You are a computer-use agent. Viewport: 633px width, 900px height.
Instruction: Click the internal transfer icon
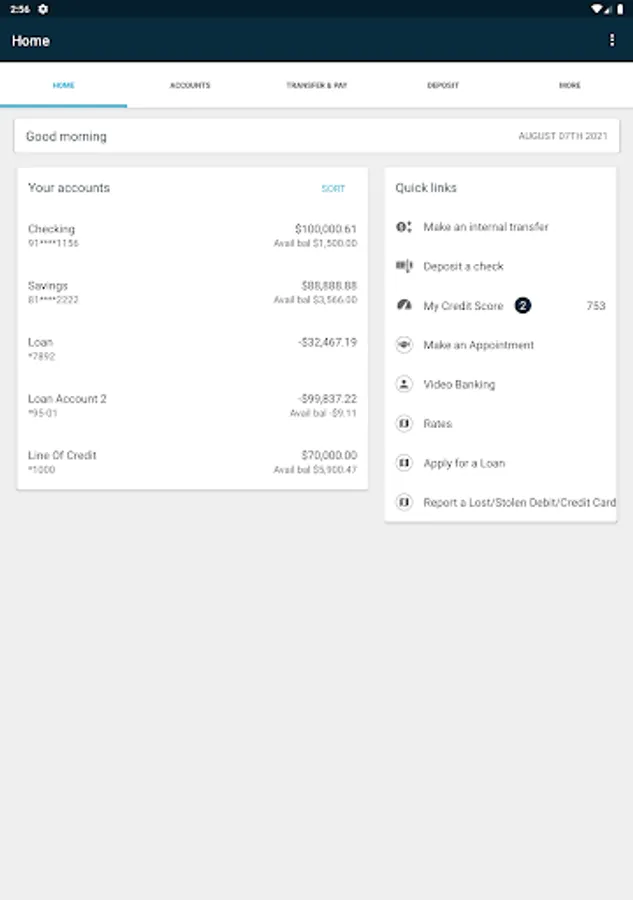[x=404, y=227]
